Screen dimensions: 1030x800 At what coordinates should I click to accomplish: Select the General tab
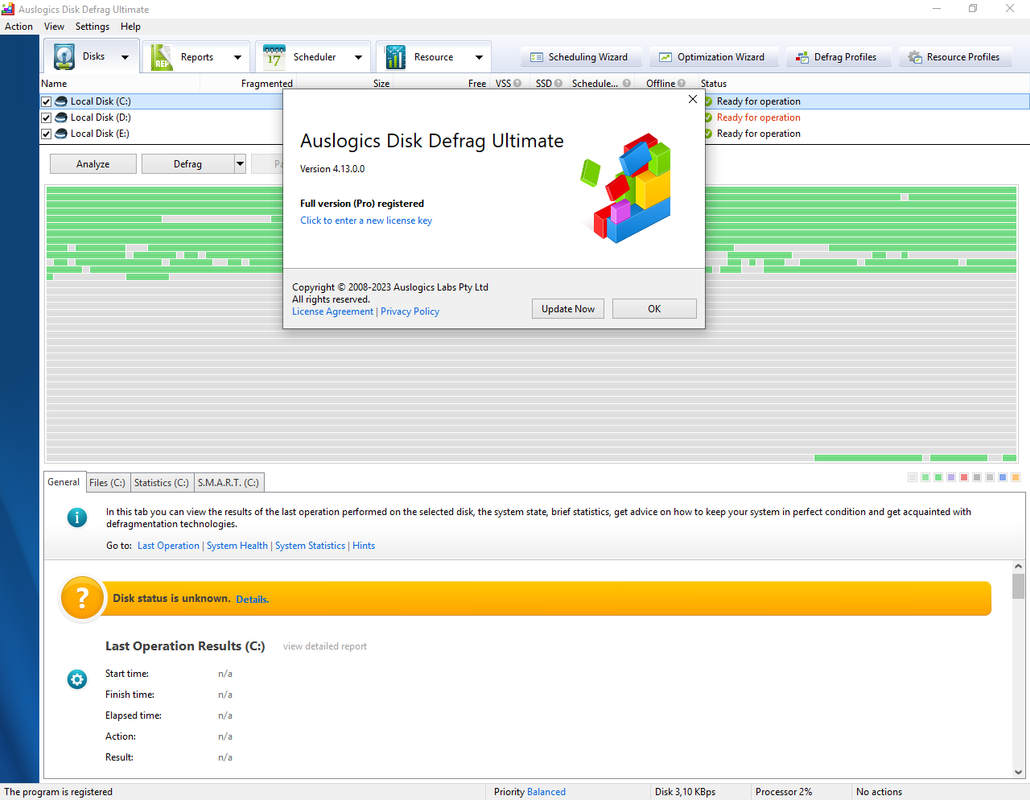pyautogui.click(x=64, y=482)
